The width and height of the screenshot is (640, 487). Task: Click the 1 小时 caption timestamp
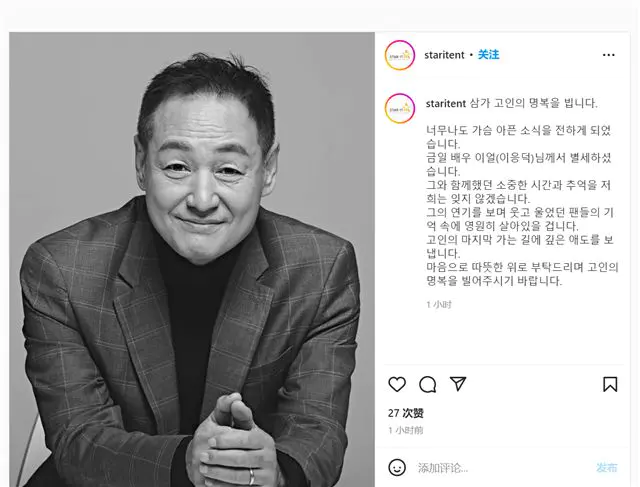tap(439, 305)
